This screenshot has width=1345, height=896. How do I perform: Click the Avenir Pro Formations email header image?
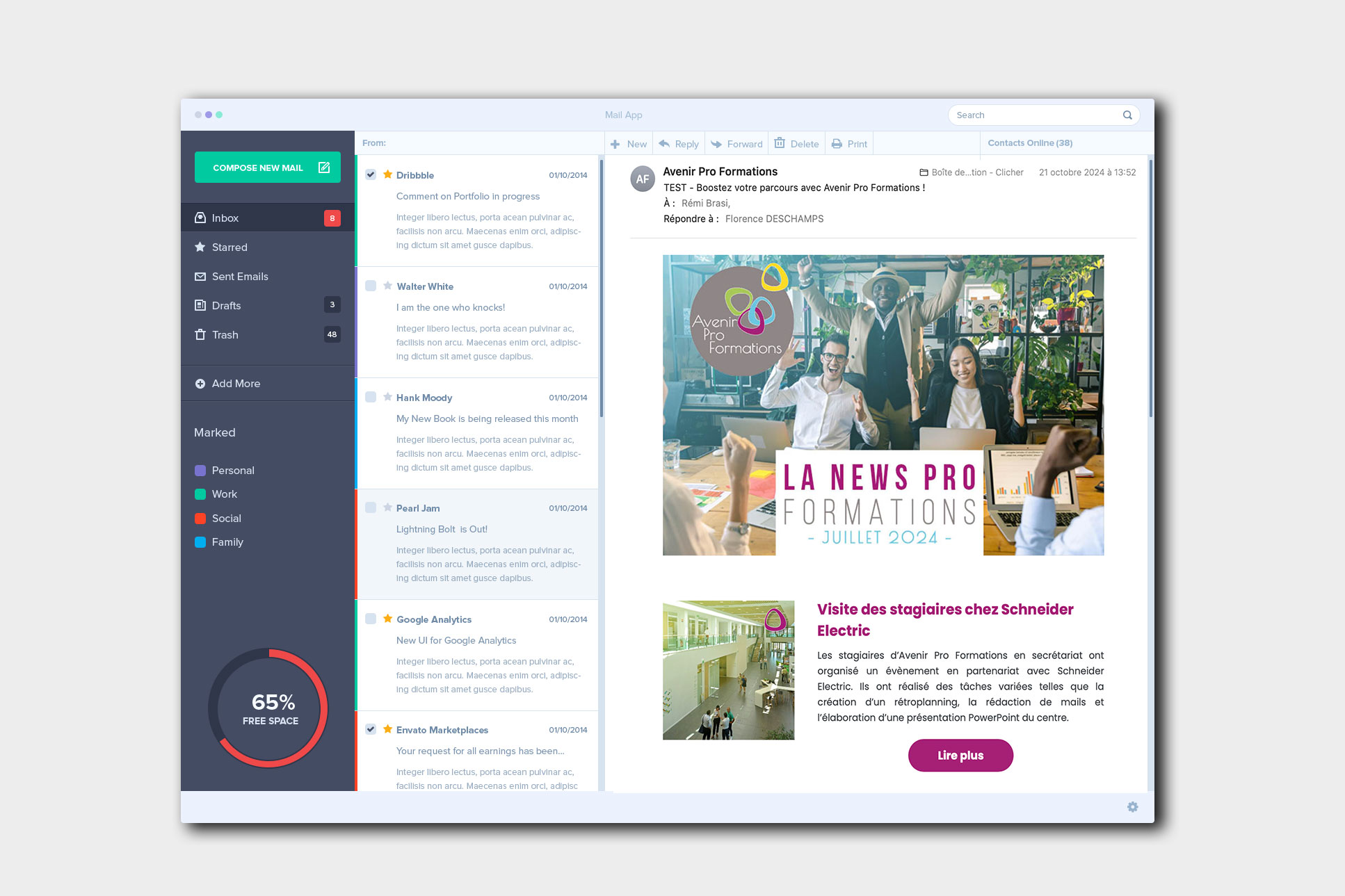(x=884, y=405)
